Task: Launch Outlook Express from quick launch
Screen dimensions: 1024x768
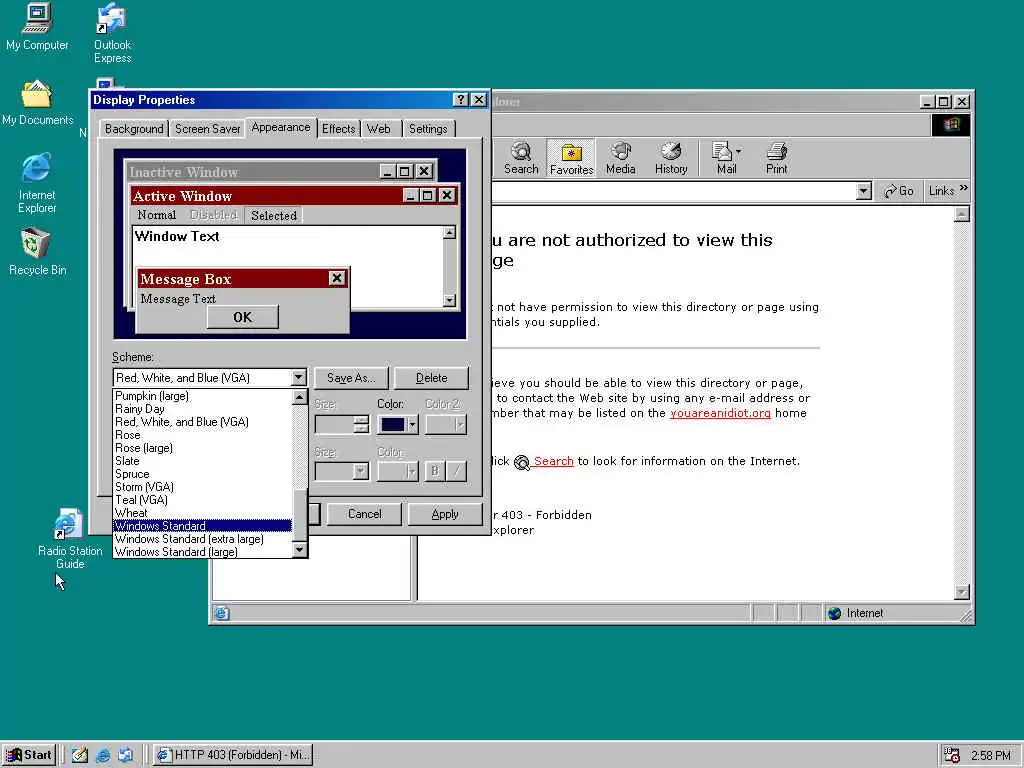Action: pos(125,755)
